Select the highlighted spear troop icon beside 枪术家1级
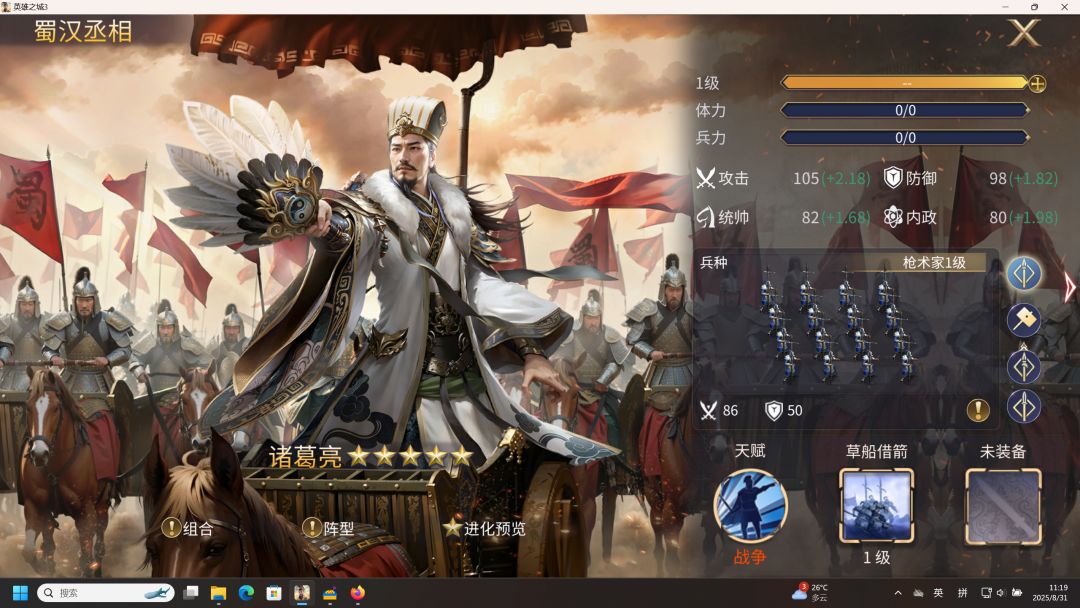 tap(1024, 273)
